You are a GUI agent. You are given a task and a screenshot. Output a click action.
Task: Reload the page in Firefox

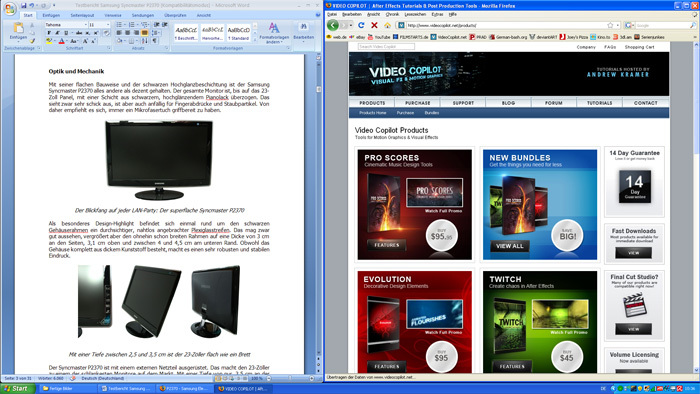(361, 25)
